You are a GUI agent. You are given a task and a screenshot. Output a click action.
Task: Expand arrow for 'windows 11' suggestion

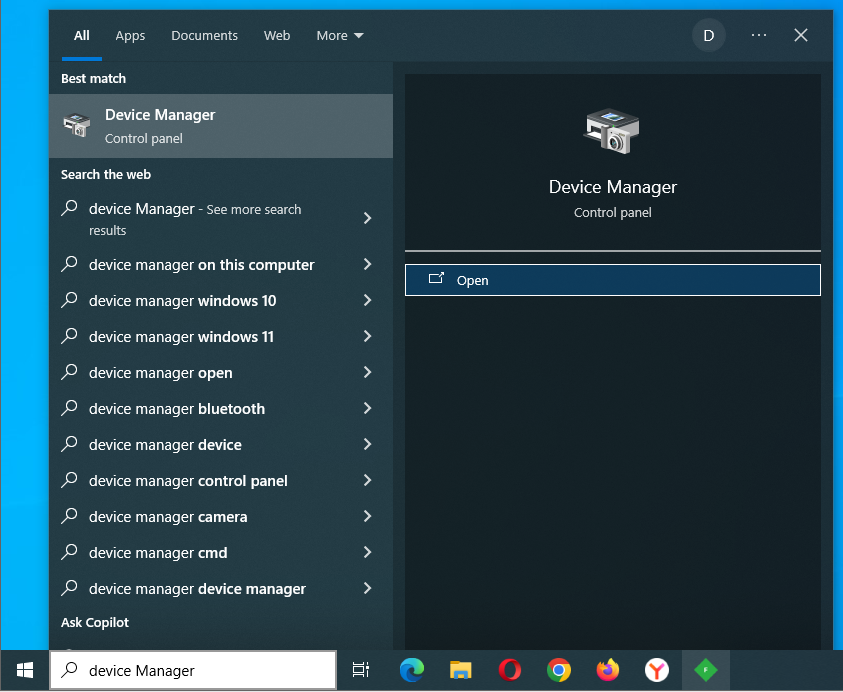click(367, 336)
